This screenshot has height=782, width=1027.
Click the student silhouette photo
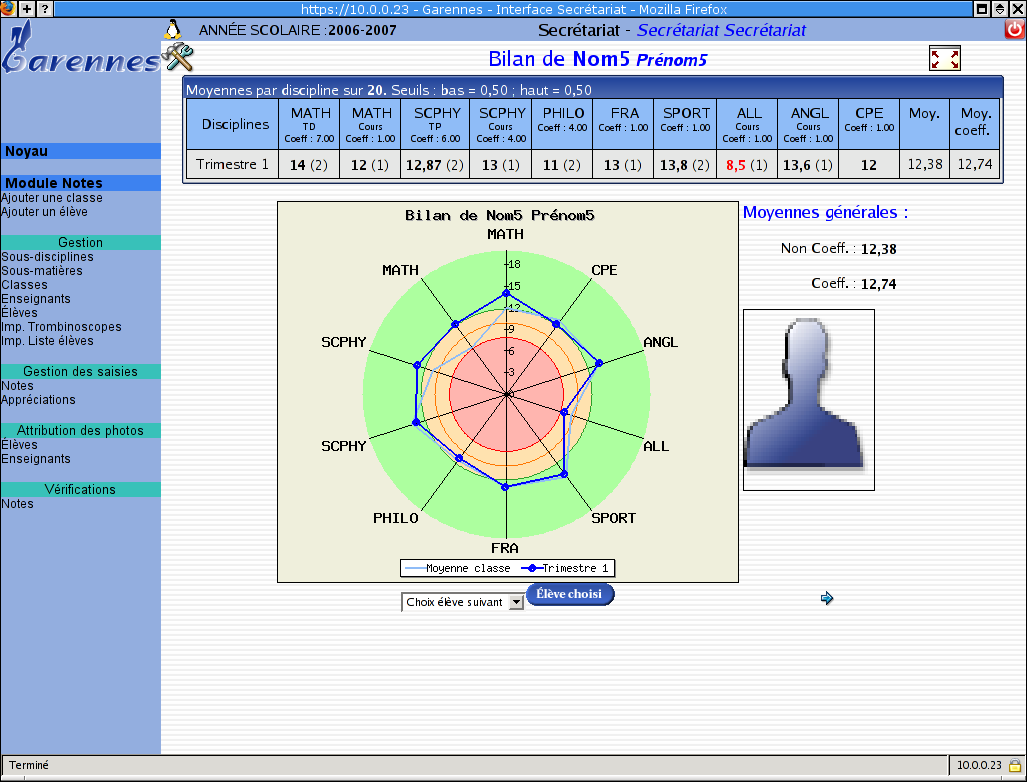point(808,400)
